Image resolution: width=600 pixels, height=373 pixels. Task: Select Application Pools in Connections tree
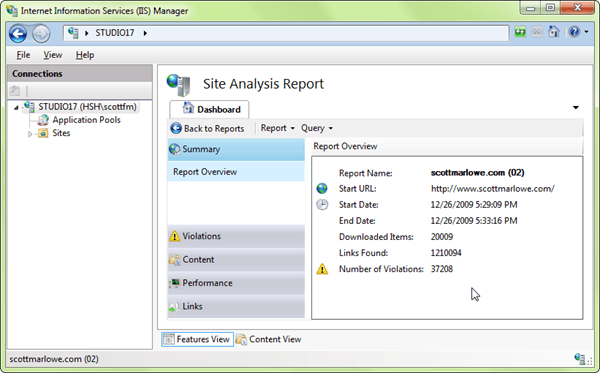pos(86,120)
